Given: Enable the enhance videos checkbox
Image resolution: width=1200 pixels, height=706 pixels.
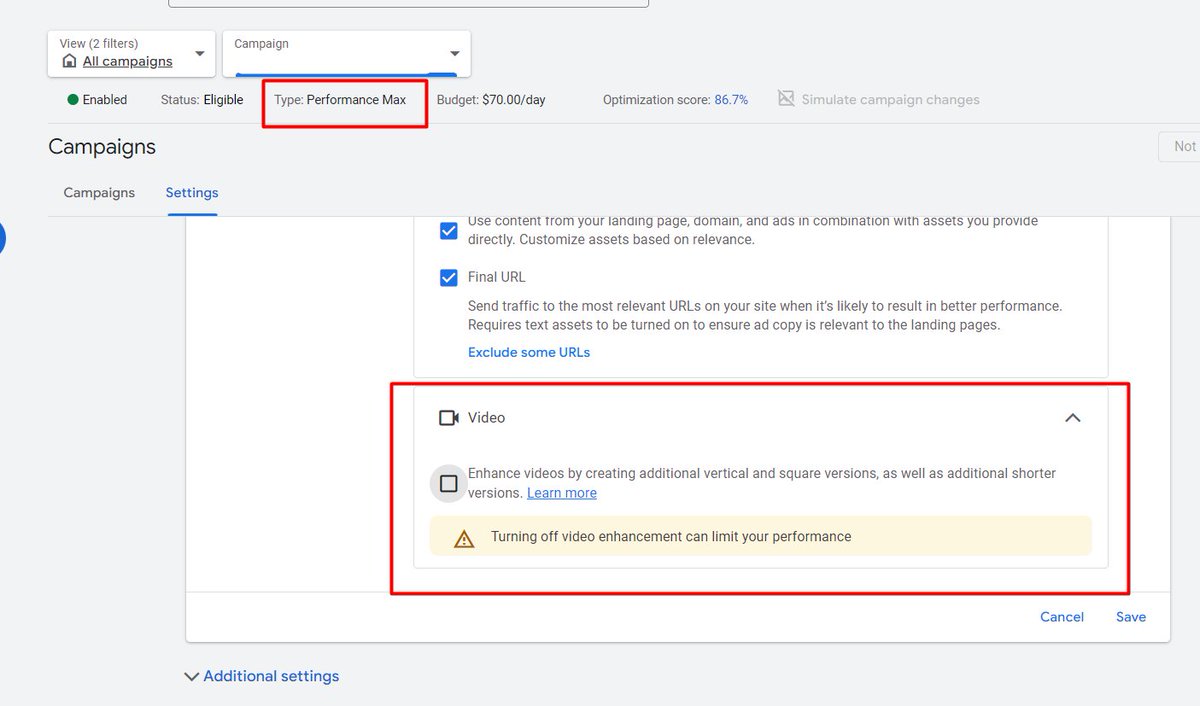Looking at the screenshot, I should pyautogui.click(x=449, y=483).
